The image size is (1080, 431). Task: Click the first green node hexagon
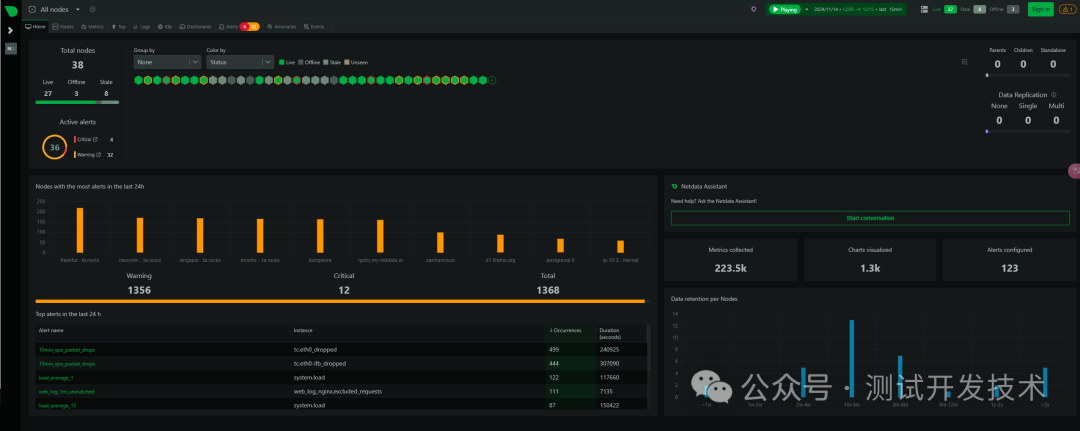click(x=138, y=81)
